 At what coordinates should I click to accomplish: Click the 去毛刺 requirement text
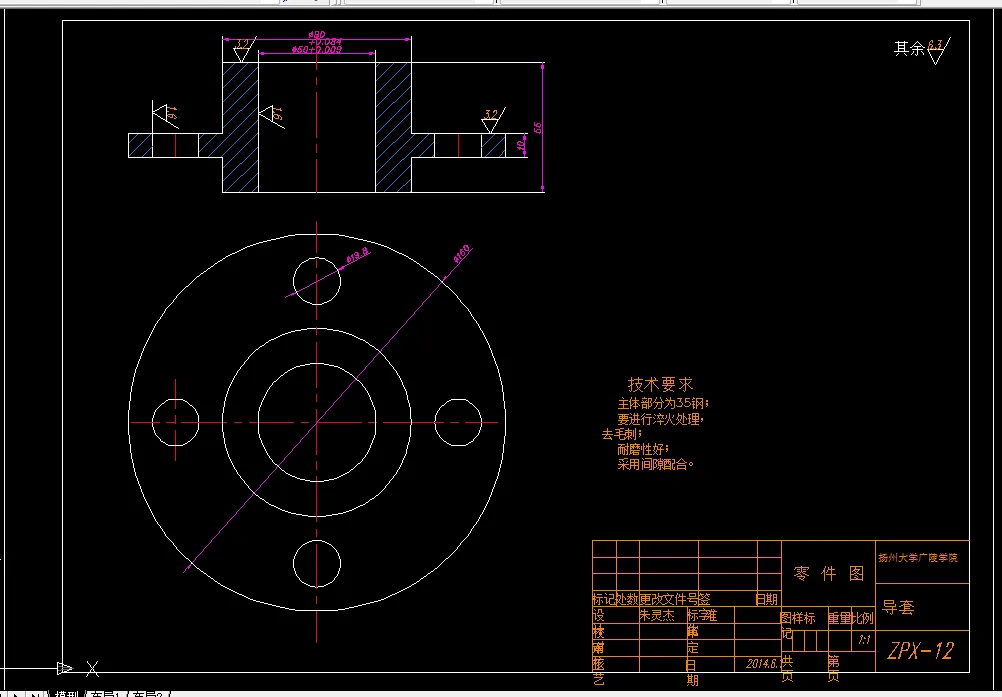point(622,434)
